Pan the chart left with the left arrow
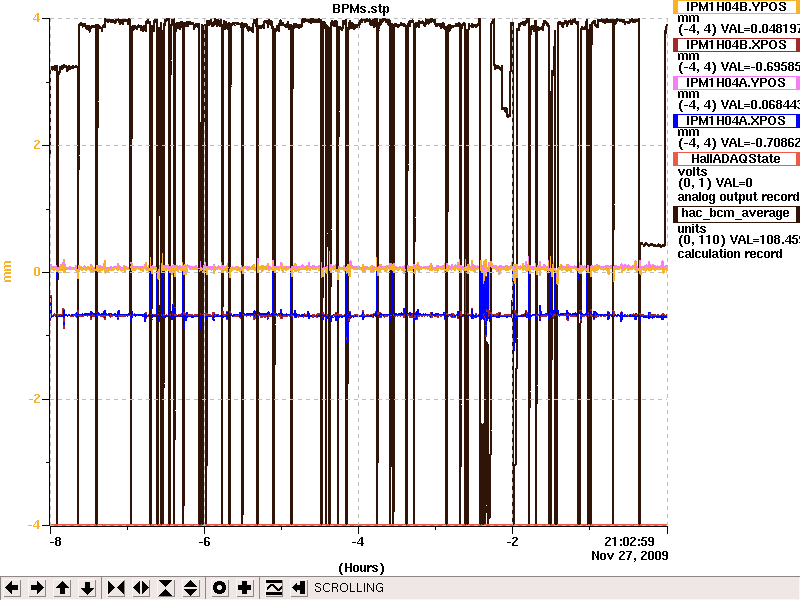 point(12,588)
